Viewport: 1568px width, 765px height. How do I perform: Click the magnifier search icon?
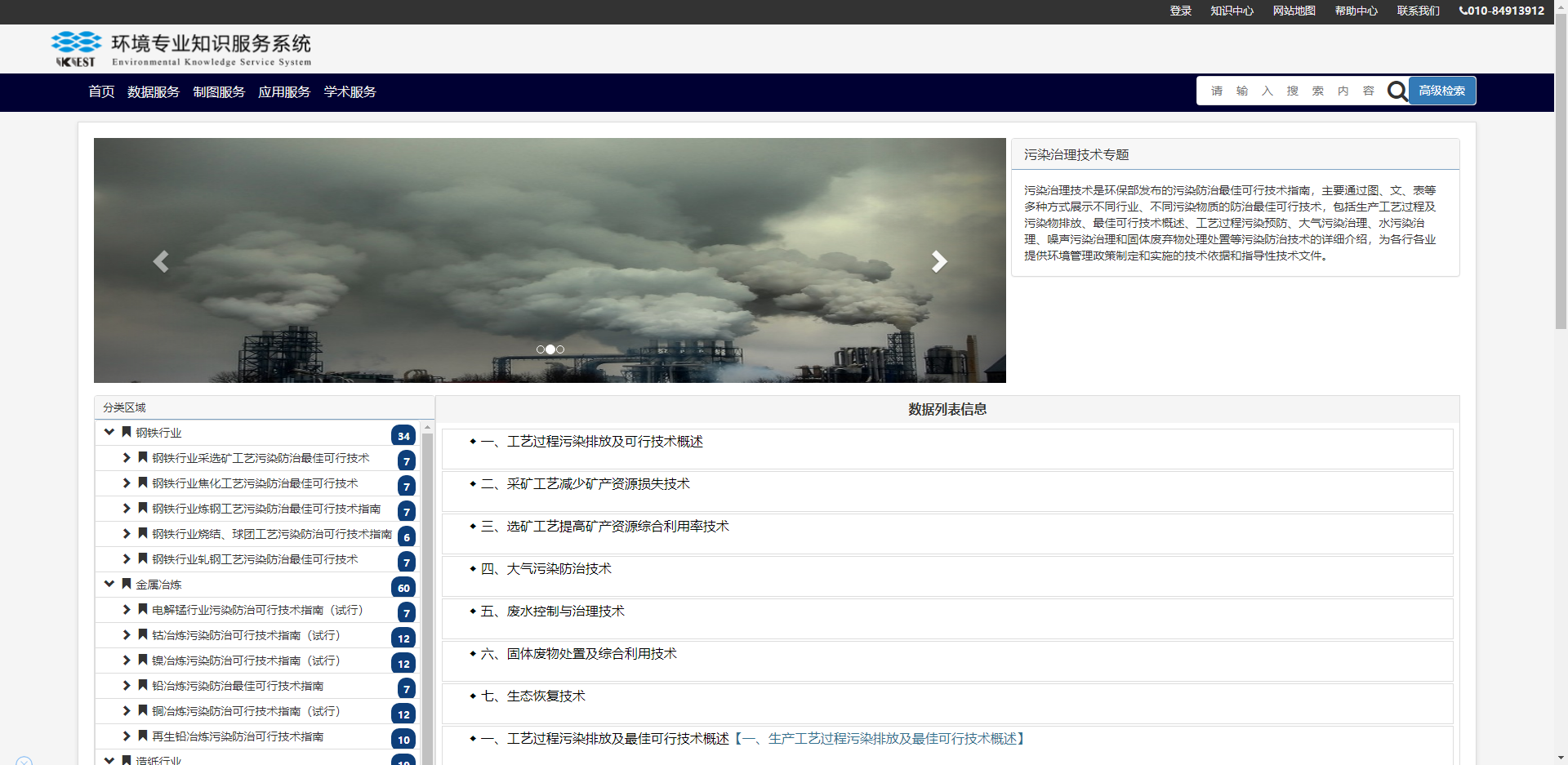[1396, 91]
